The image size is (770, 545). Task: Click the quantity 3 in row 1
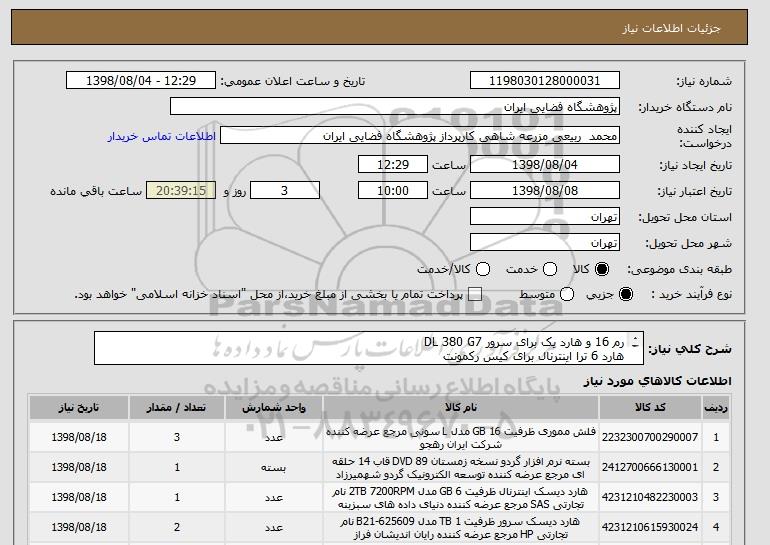(177, 437)
